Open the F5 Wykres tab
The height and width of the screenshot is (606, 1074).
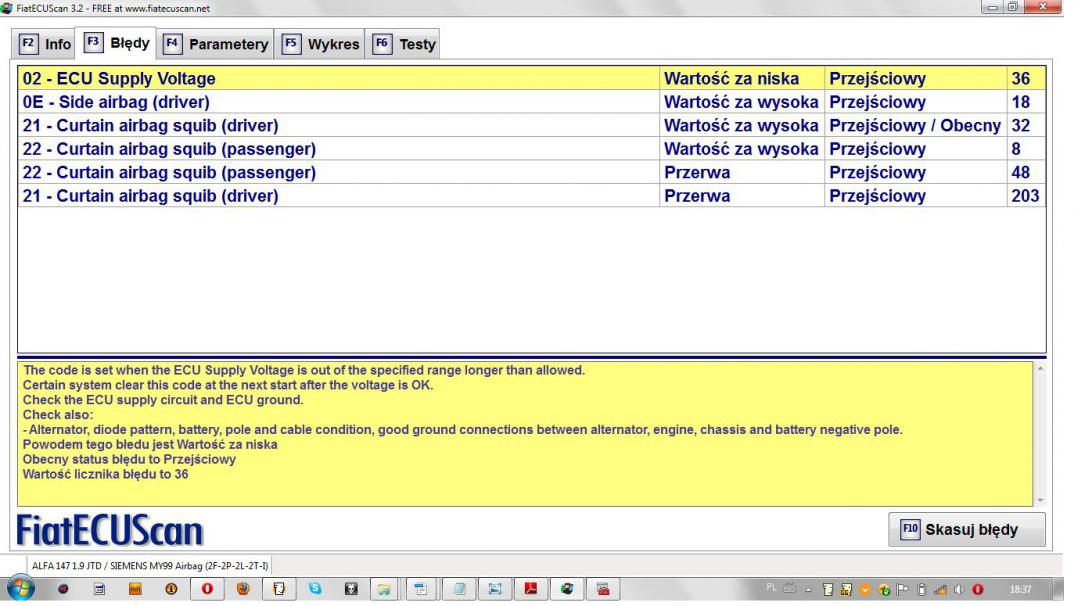tap(319, 44)
